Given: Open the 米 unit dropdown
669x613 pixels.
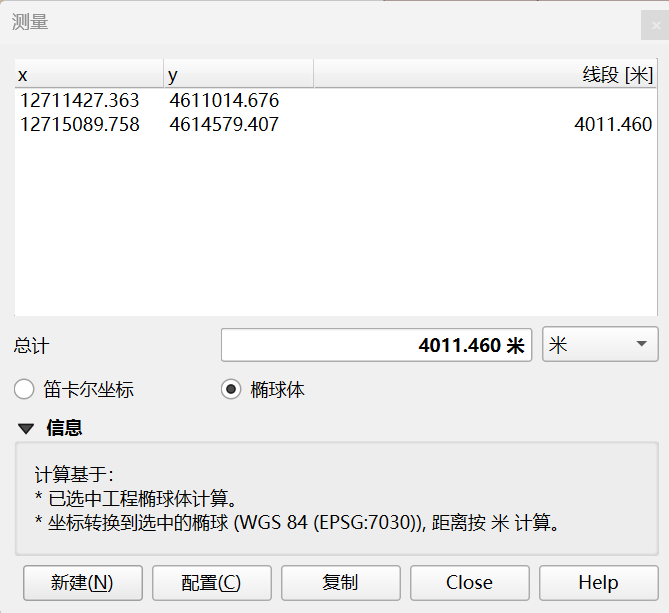Looking at the screenshot, I should tap(600, 345).
